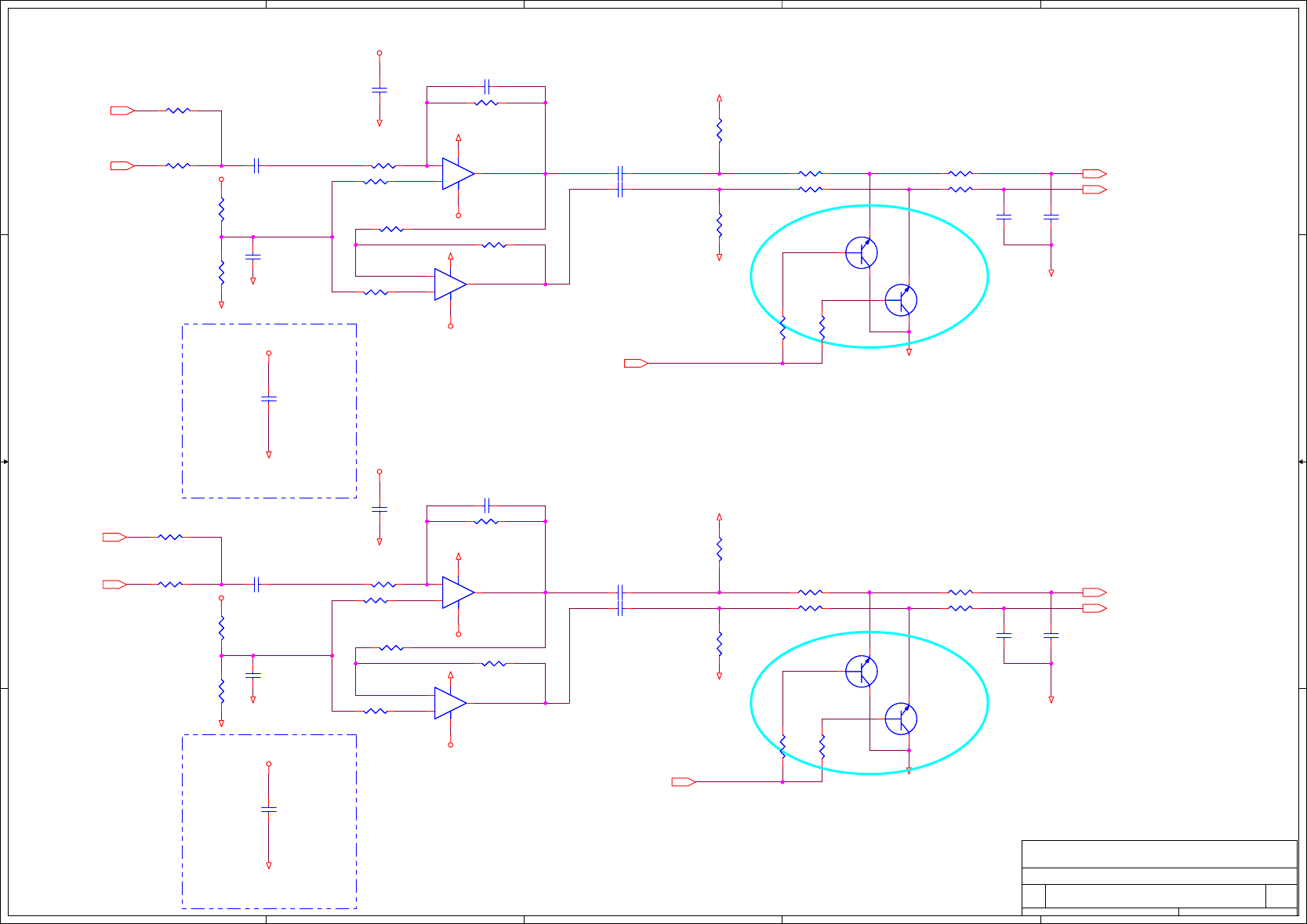This screenshot has height=924, width=1307.
Task: Select the lower output port of the bottom circuit
Action: [1095, 608]
